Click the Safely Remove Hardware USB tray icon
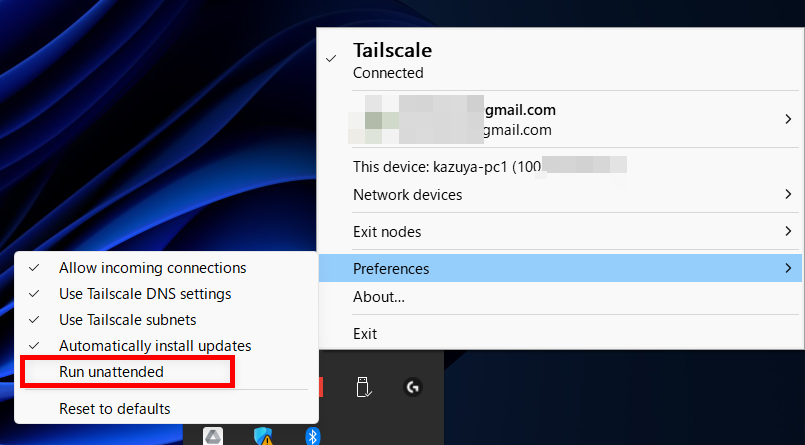Screen dimensions: 805x445 (363, 387)
